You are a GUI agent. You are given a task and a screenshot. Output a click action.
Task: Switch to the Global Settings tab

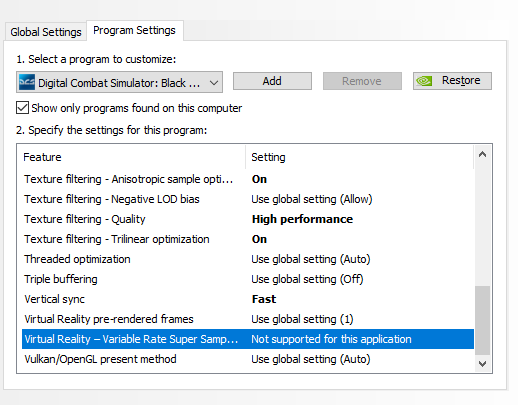pyautogui.click(x=46, y=32)
